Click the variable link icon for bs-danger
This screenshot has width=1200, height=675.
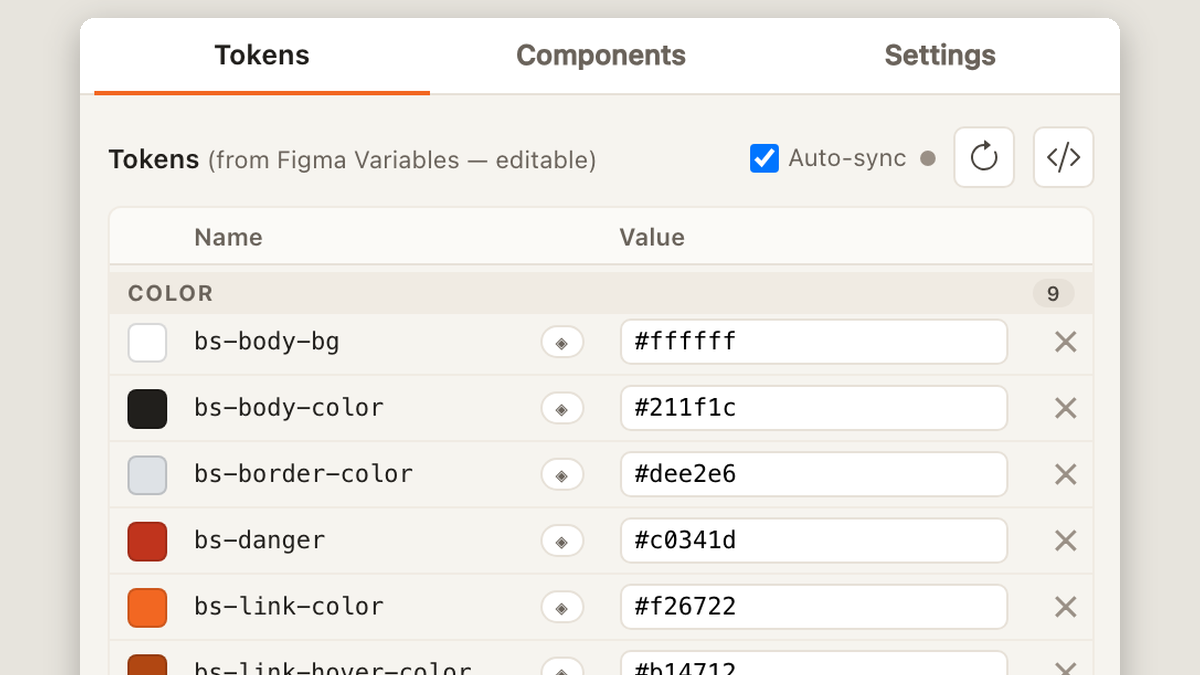(562, 541)
